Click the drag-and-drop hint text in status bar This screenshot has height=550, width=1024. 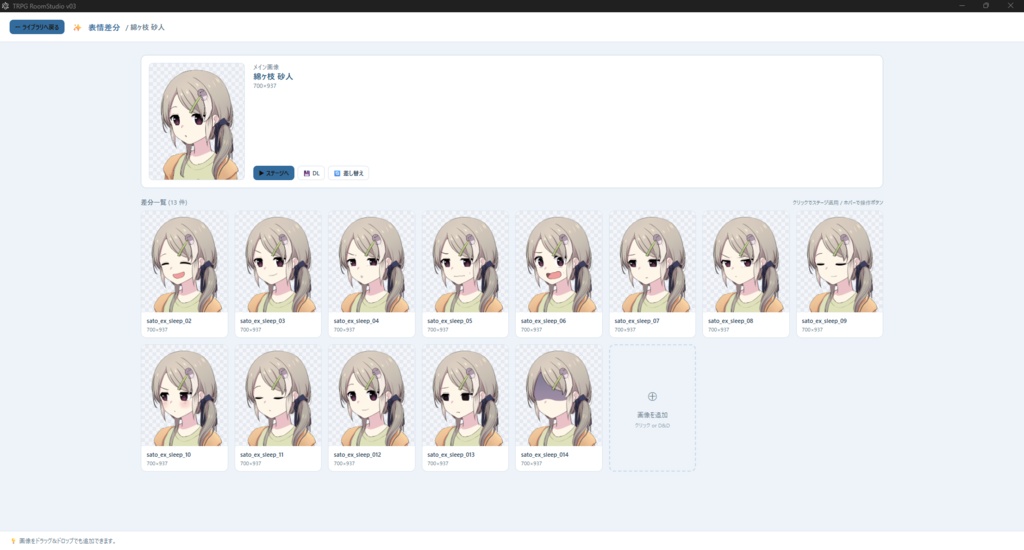67,541
